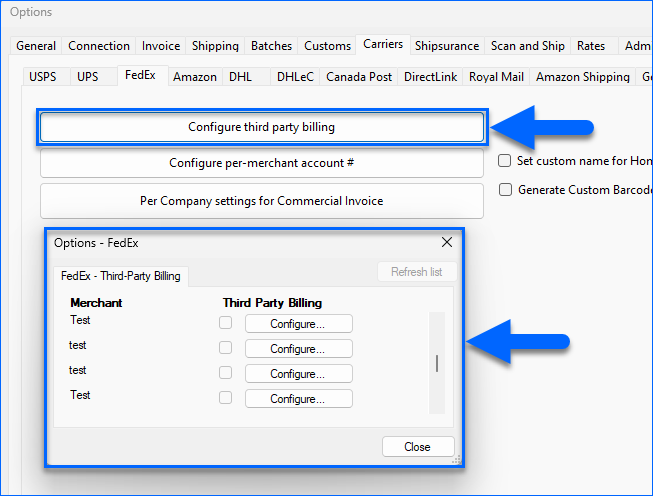
Task: Check third party billing for first Test merchant
Action: 225,323
